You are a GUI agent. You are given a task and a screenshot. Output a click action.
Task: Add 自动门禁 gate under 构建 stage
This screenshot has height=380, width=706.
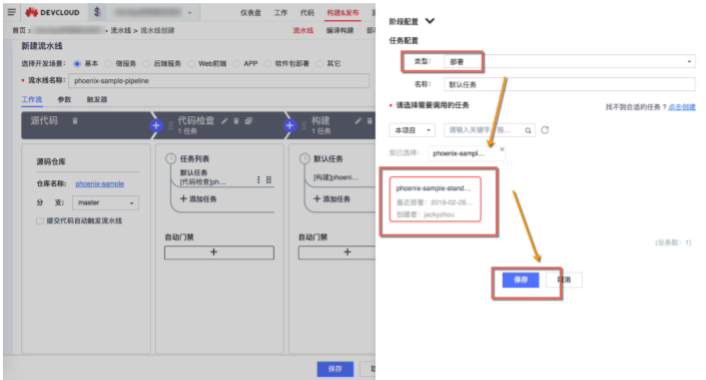tap(337, 252)
